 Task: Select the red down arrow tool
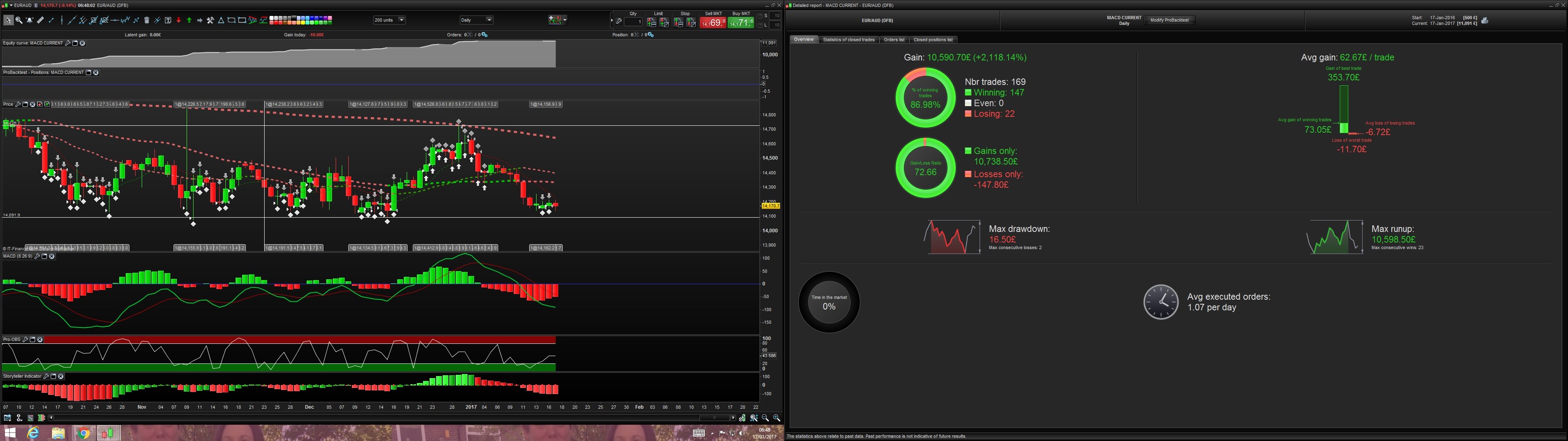point(179,20)
